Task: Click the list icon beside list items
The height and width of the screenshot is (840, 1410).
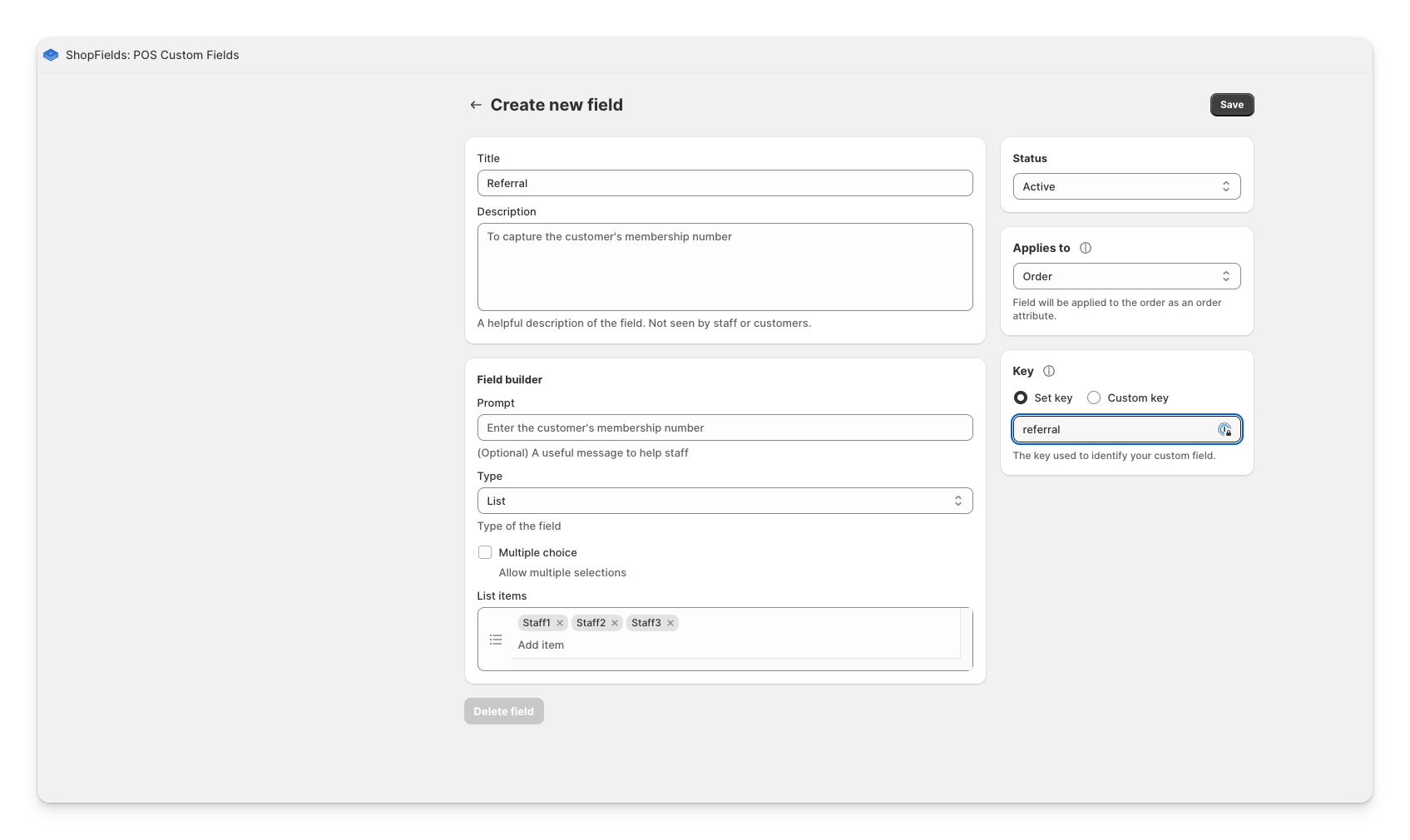Action: click(496, 640)
